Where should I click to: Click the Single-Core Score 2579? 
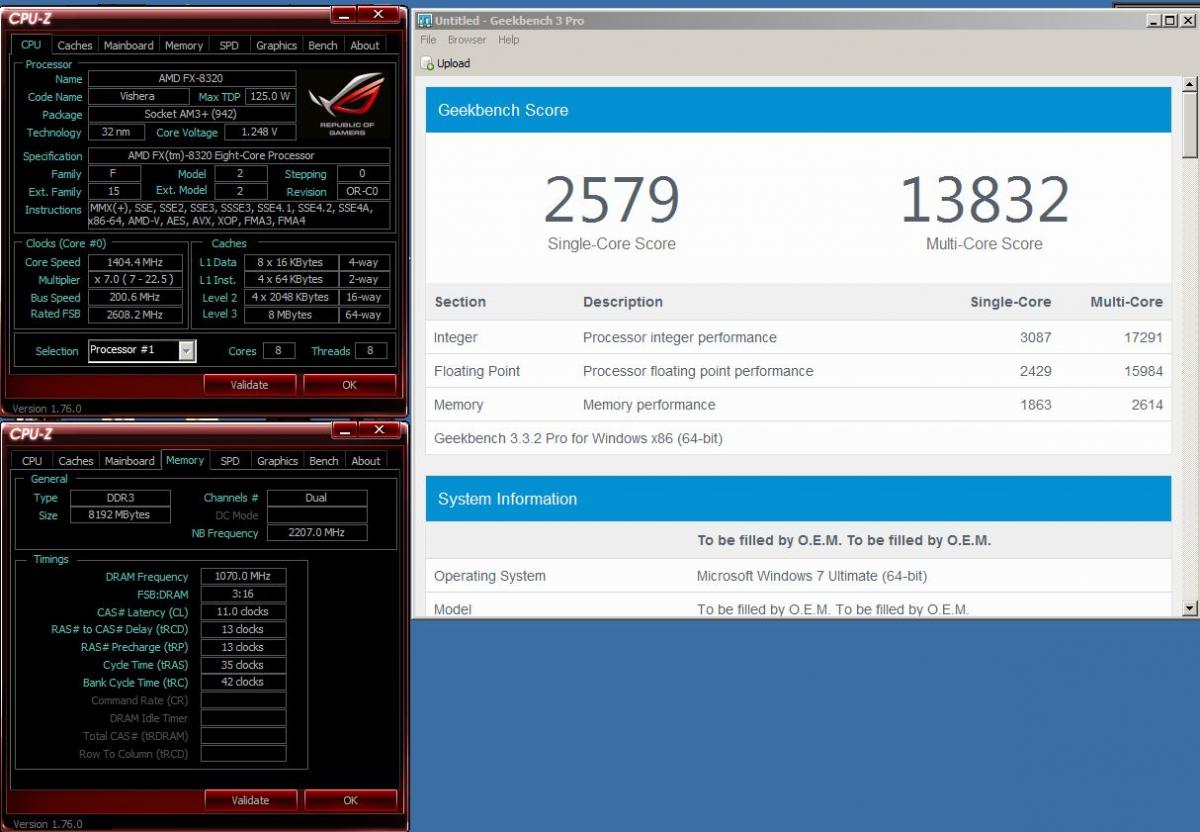tap(612, 200)
